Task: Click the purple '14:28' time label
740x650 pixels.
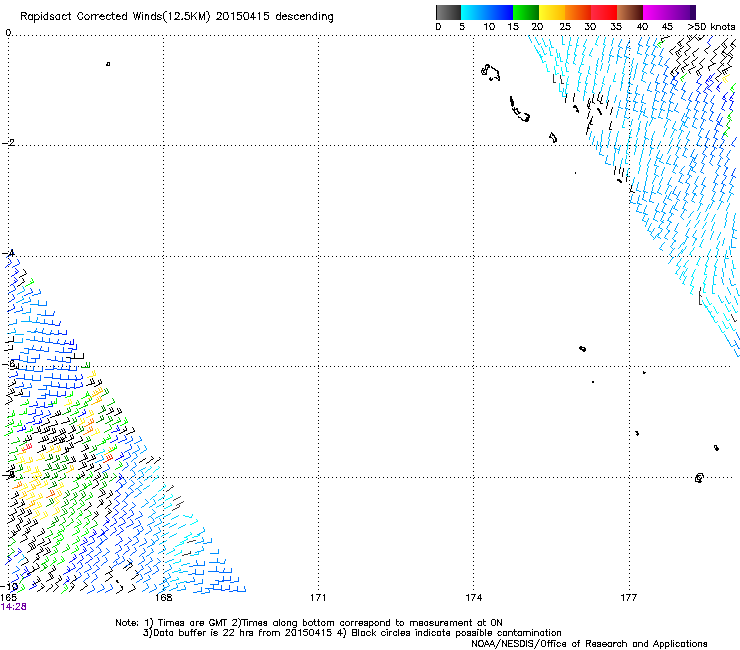Action: [x=13, y=607]
